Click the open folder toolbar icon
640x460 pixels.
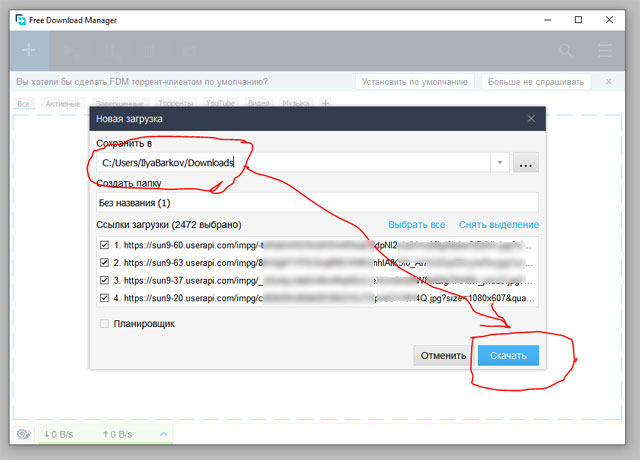tap(189, 51)
